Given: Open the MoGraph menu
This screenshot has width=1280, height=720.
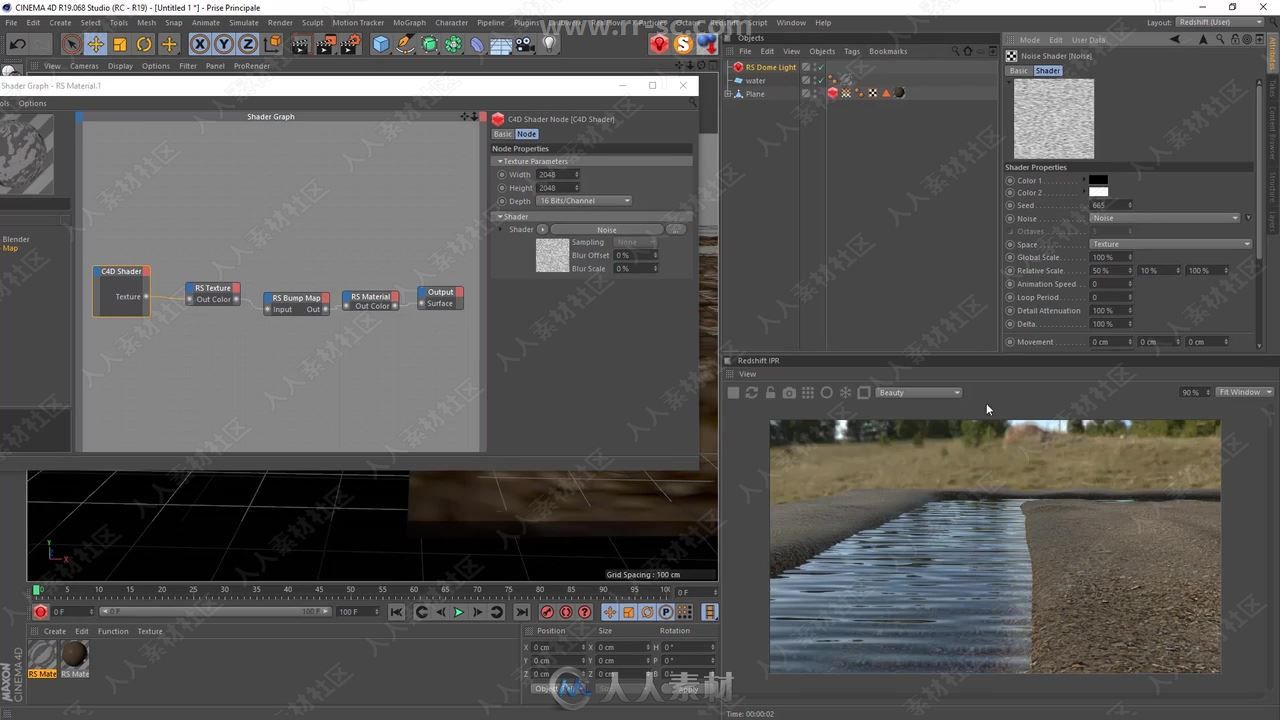Looking at the screenshot, I should [409, 22].
